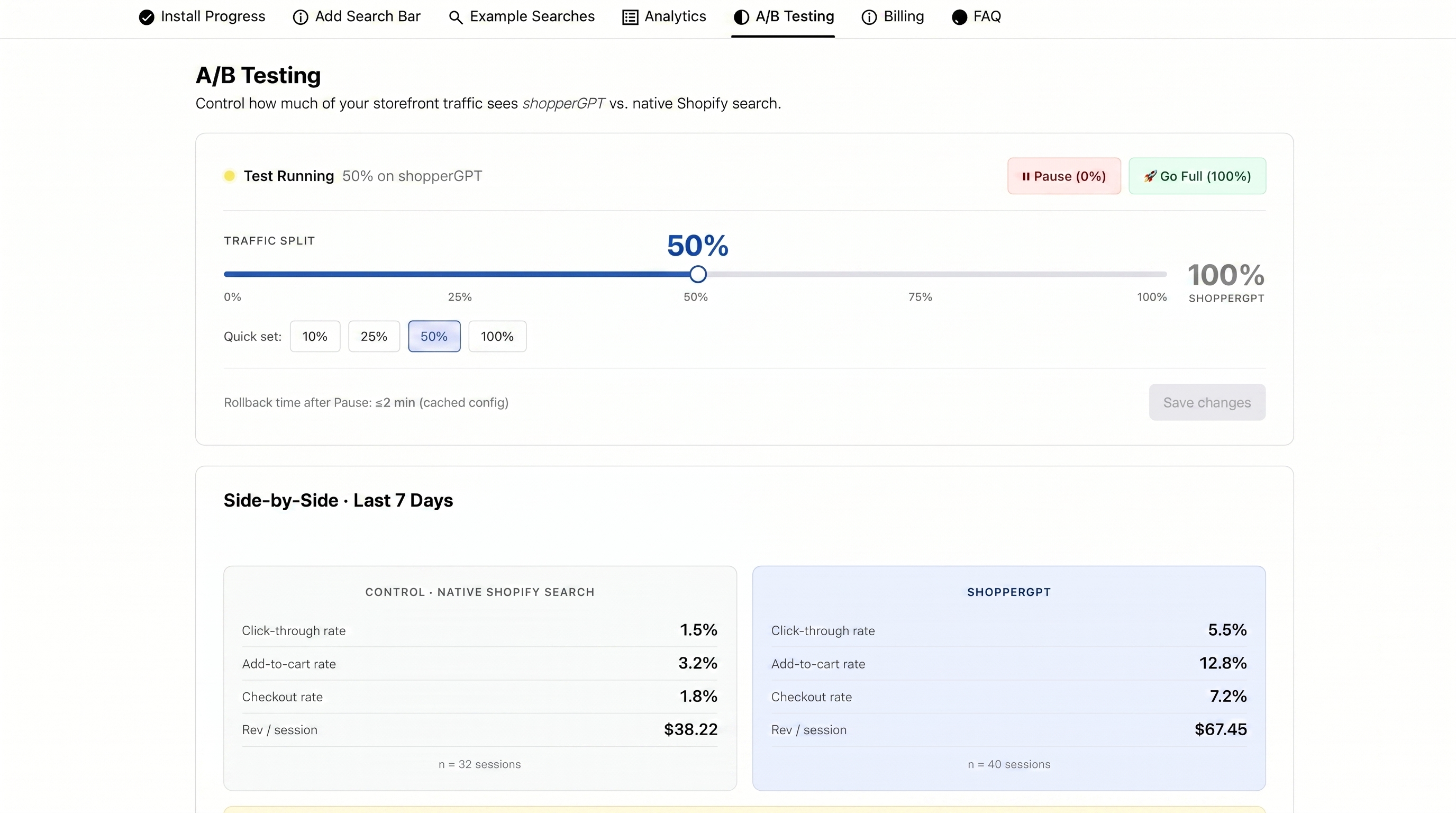Quick set traffic to 10%
The height and width of the screenshot is (813, 1456).
[315, 337]
